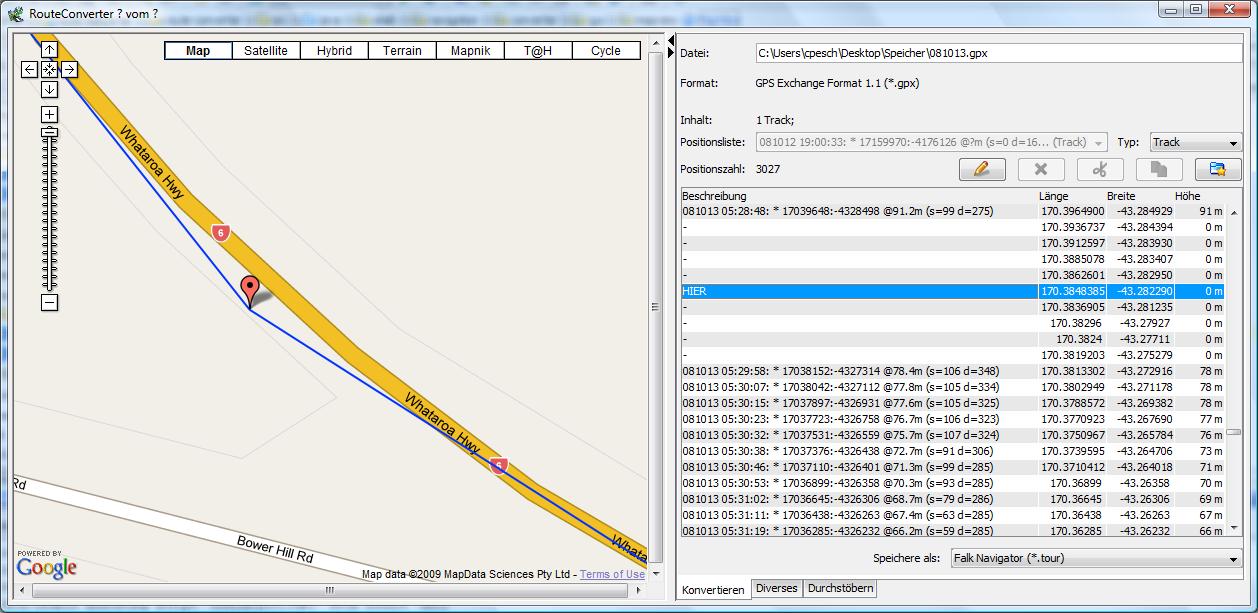Pan the map left with the arrow
The image size is (1258, 613).
(30, 69)
